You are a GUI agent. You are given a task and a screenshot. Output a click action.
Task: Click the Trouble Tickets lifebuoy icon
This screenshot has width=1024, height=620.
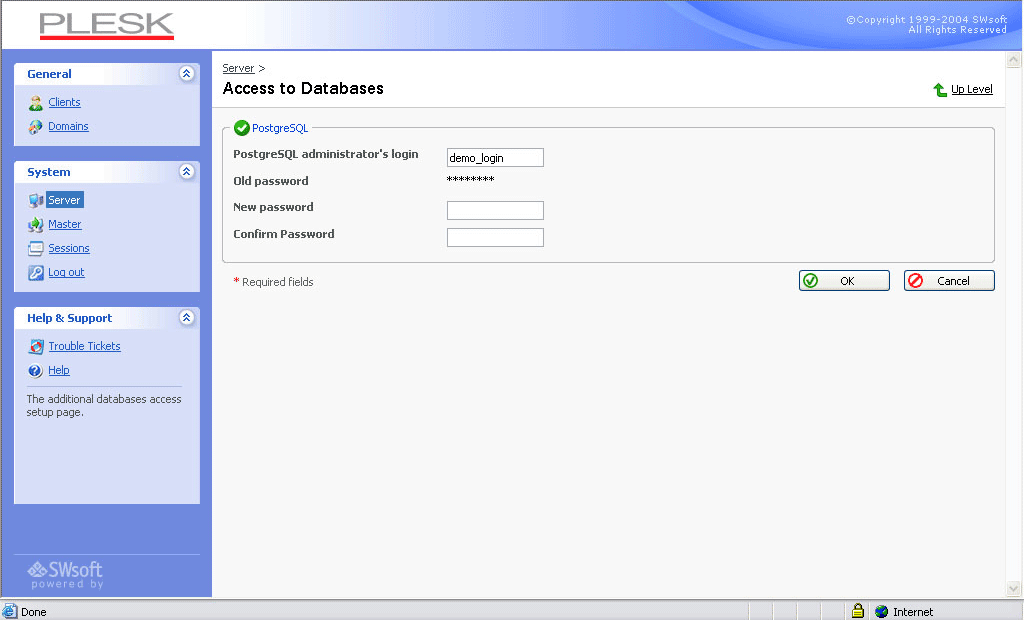[36, 346]
